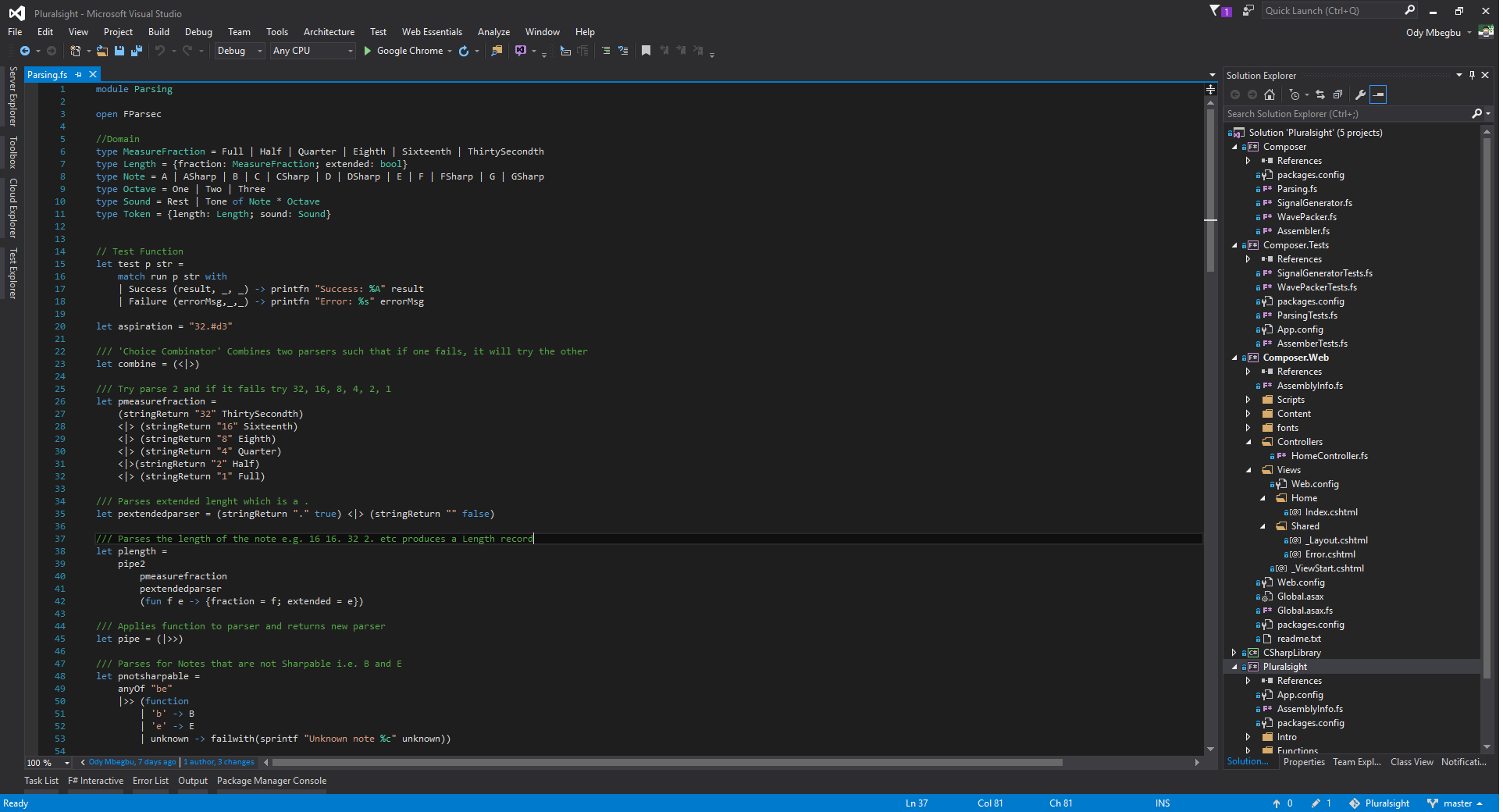Toggle a bookmark using the bookmark icon
The image size is (1503, 812).
[x=646, y=51]
